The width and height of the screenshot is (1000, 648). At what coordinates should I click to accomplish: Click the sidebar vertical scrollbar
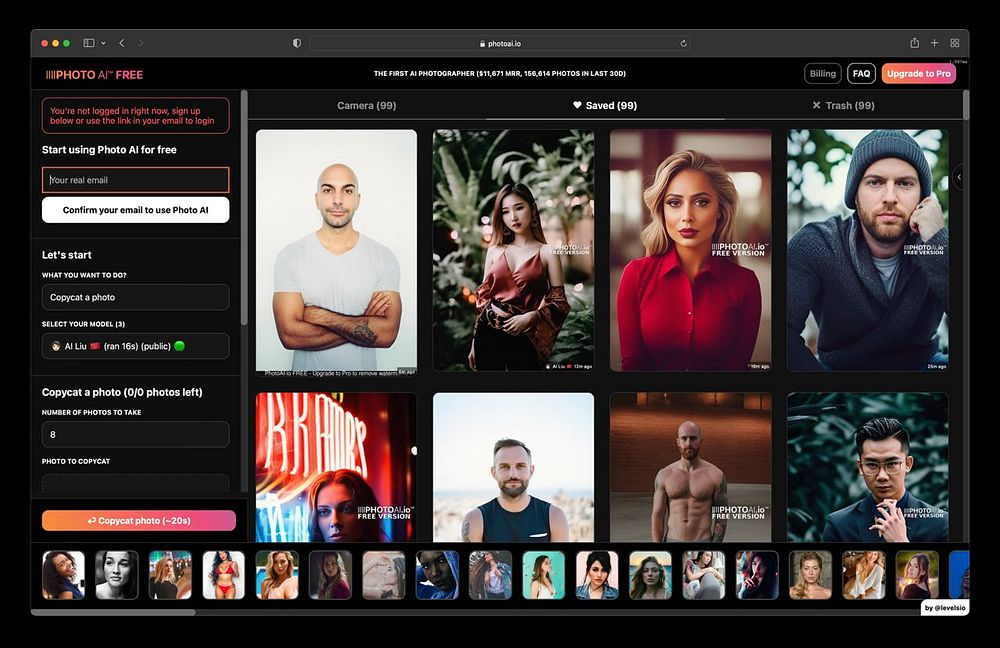point(244,209)
